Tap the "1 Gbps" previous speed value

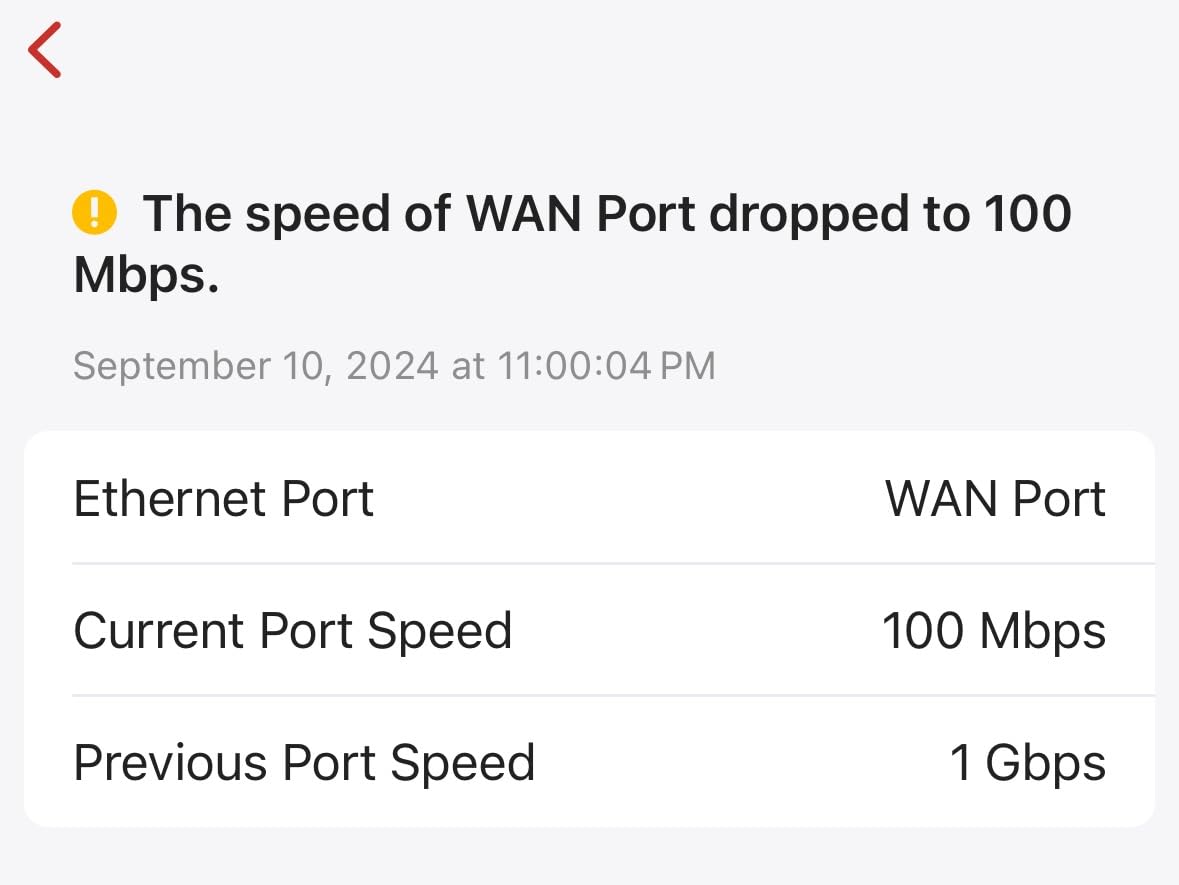[x=1027, y=763]
